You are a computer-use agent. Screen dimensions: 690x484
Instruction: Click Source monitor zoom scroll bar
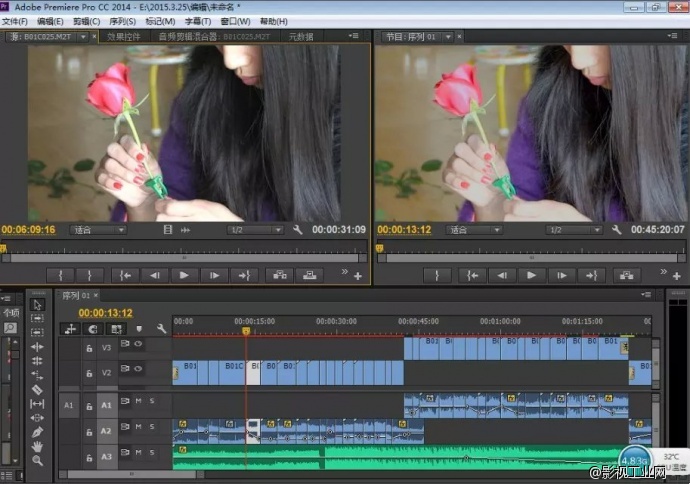pyautogui.click(x=184, y=258)
